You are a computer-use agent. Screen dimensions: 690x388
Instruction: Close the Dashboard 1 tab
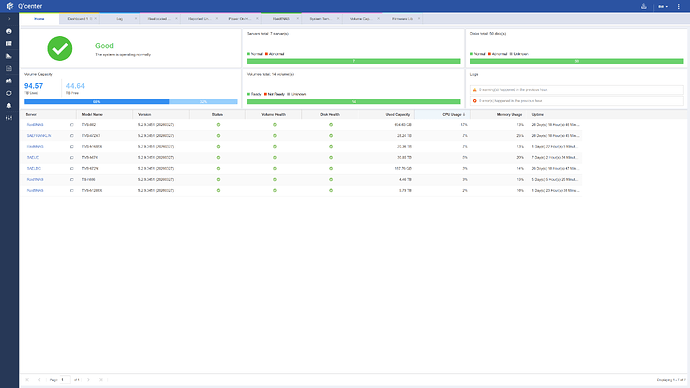click(x=95, y=18)
